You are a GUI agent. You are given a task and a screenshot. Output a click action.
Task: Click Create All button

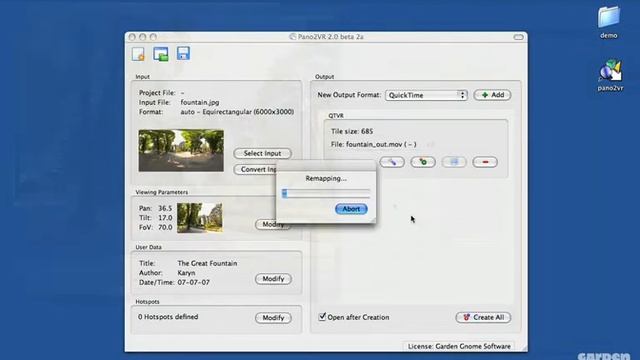tap(483, 318)
